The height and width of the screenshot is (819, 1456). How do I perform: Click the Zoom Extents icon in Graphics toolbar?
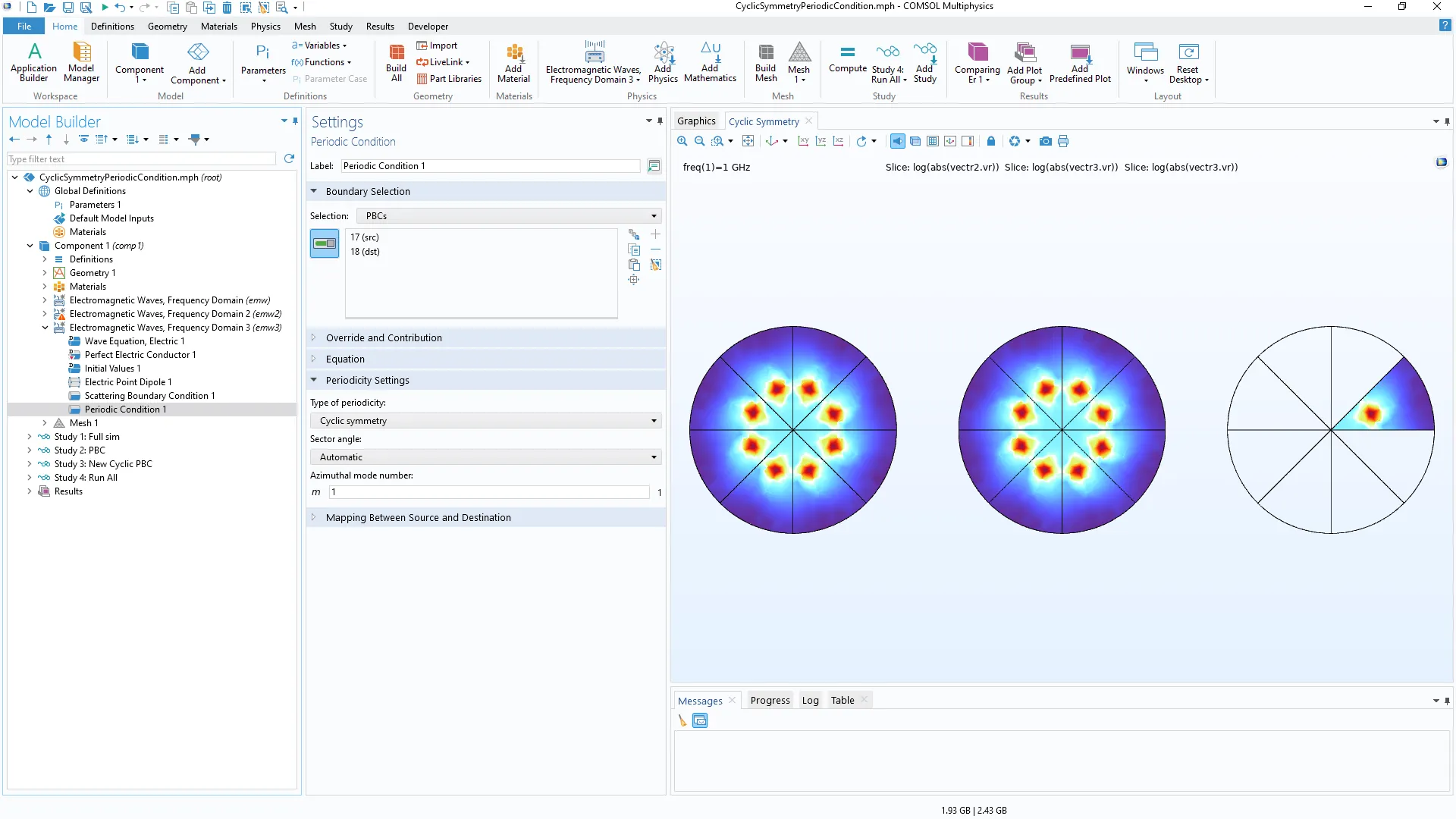(x=748, y=141)
